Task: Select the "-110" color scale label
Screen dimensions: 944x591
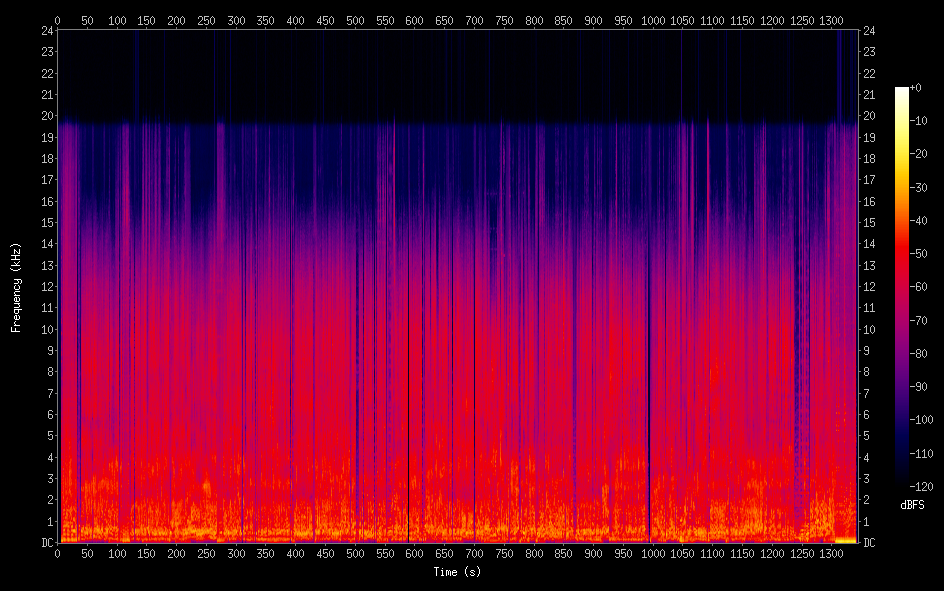Action: [x=921, y=454]
